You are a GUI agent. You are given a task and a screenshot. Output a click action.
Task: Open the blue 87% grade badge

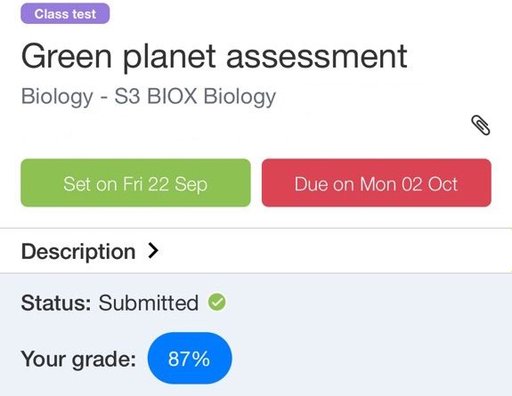(x=189, y=358)
